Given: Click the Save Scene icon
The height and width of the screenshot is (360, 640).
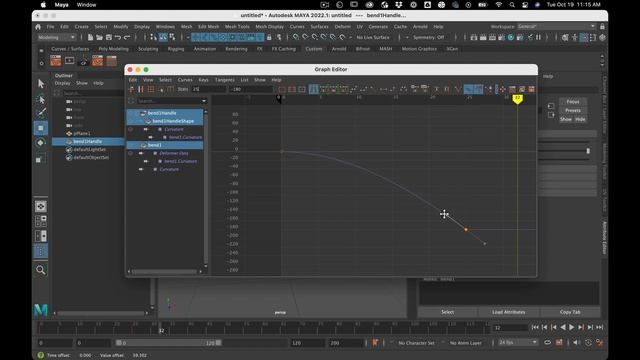Looking at the screenshot, I should click(x=109, y=37).
